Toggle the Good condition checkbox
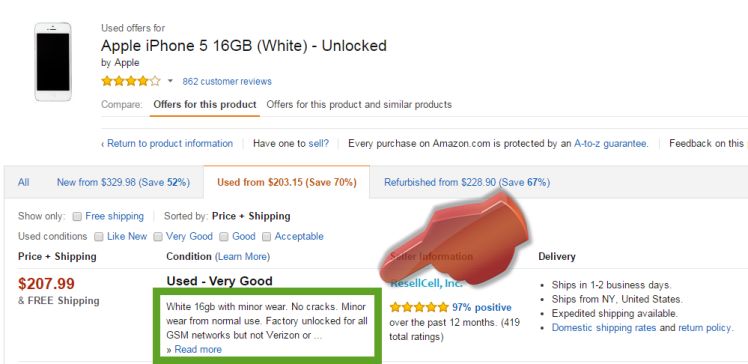Viewport: 748px width, 364px height. coord(223,237)
